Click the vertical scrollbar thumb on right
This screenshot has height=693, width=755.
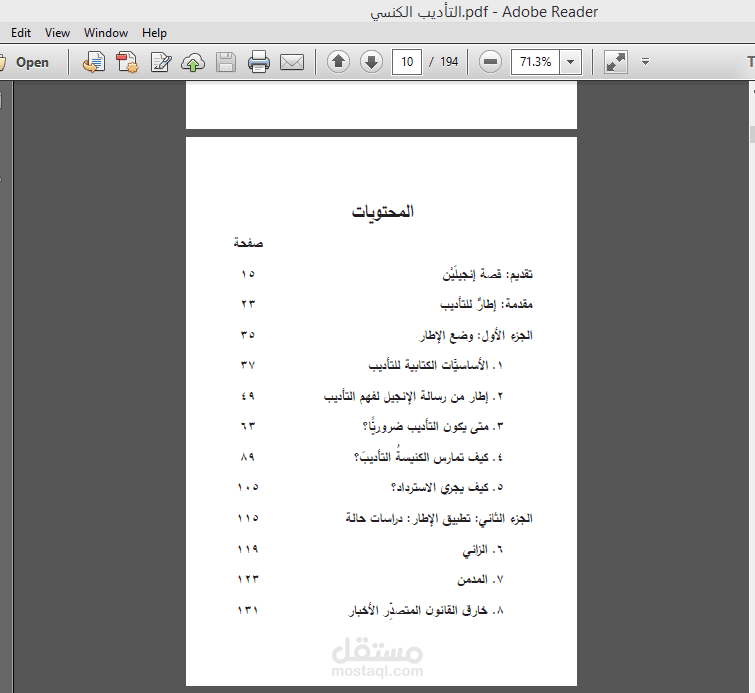pyautogui.click(x=752, y=134)
